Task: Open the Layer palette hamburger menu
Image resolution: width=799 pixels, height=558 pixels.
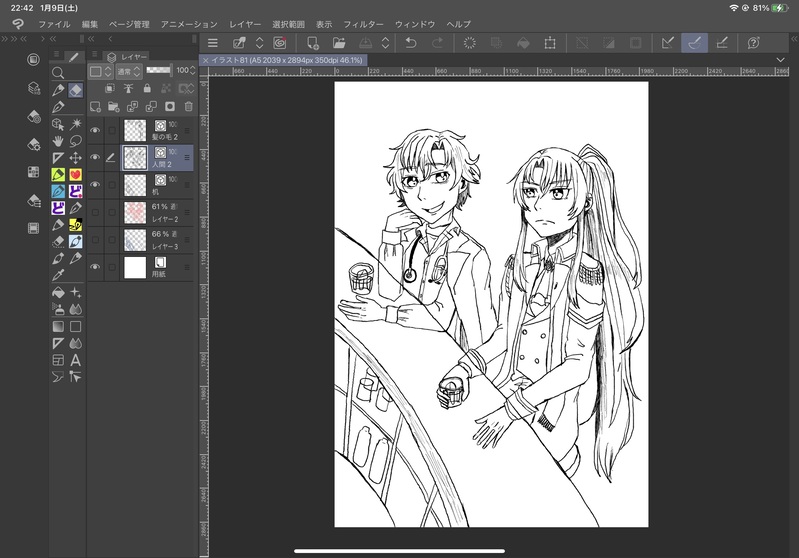Action: coord(95,54)
